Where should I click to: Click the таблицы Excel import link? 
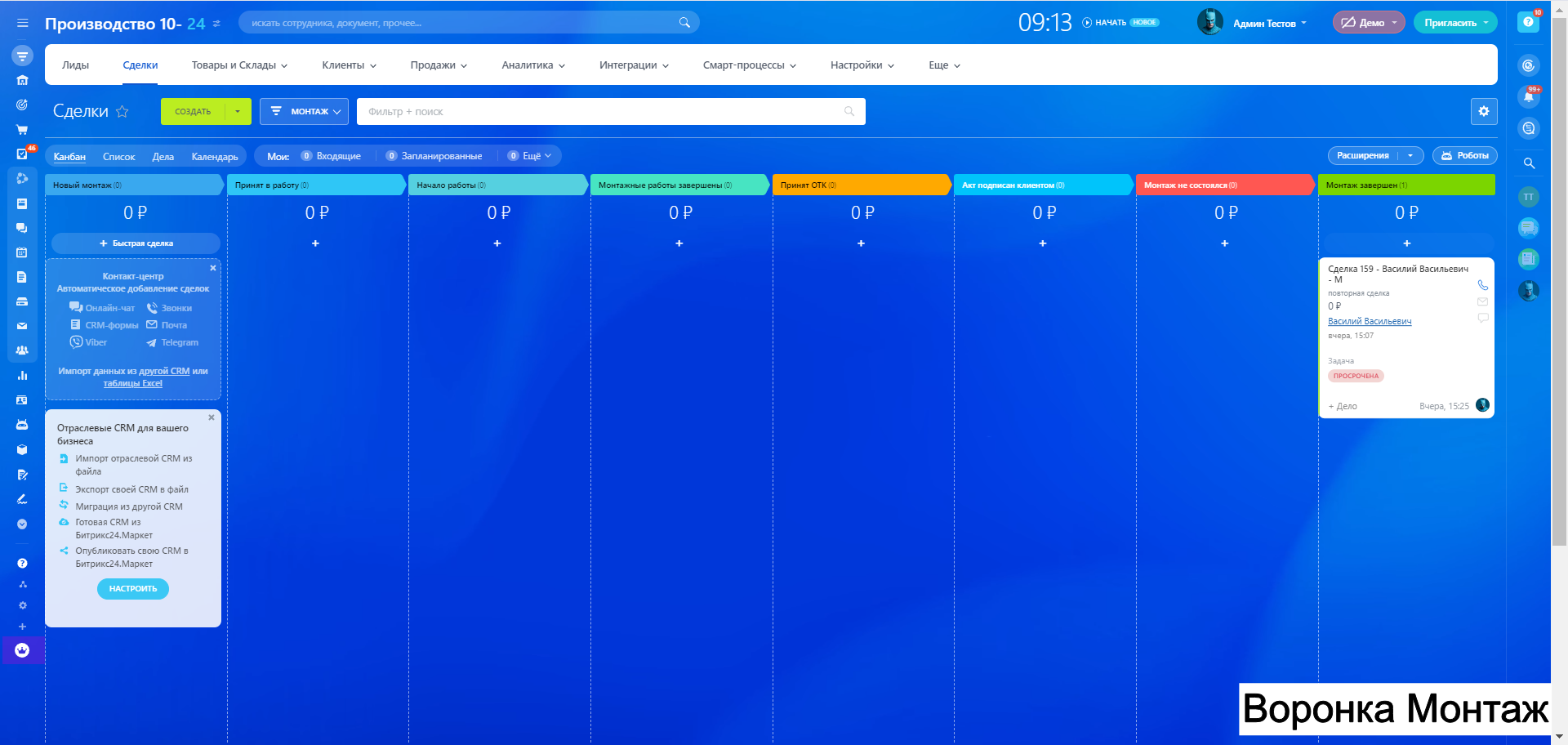[132, 383]
